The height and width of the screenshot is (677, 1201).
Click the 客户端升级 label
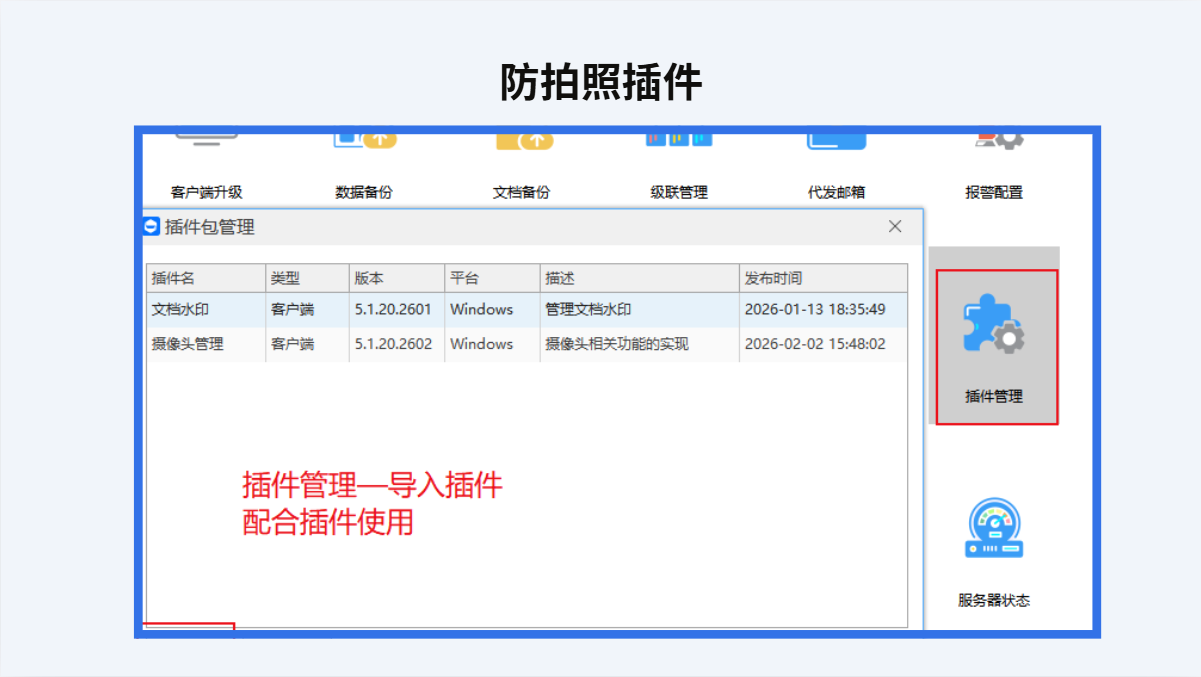click(x=207, y=192)
